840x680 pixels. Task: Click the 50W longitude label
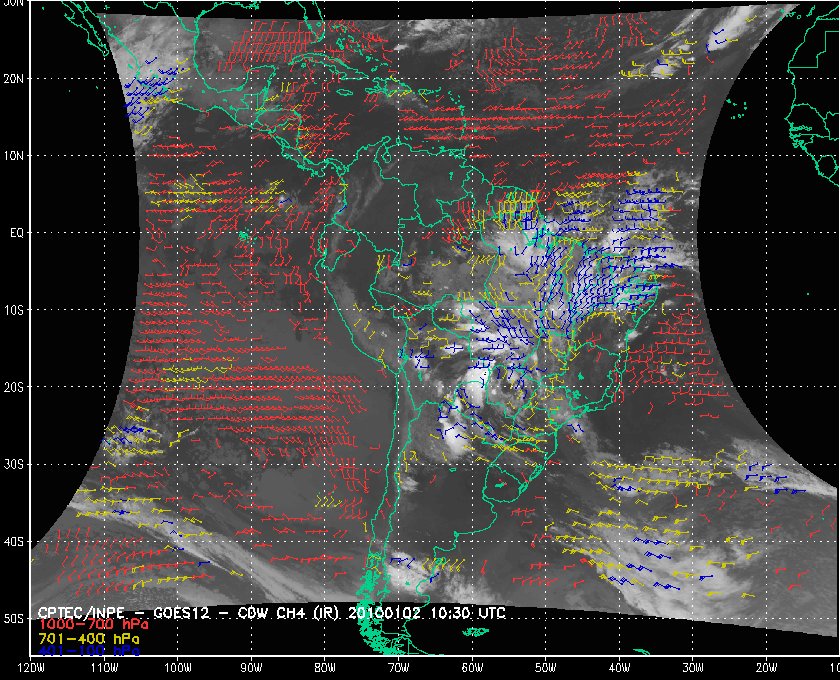[546, 668]
